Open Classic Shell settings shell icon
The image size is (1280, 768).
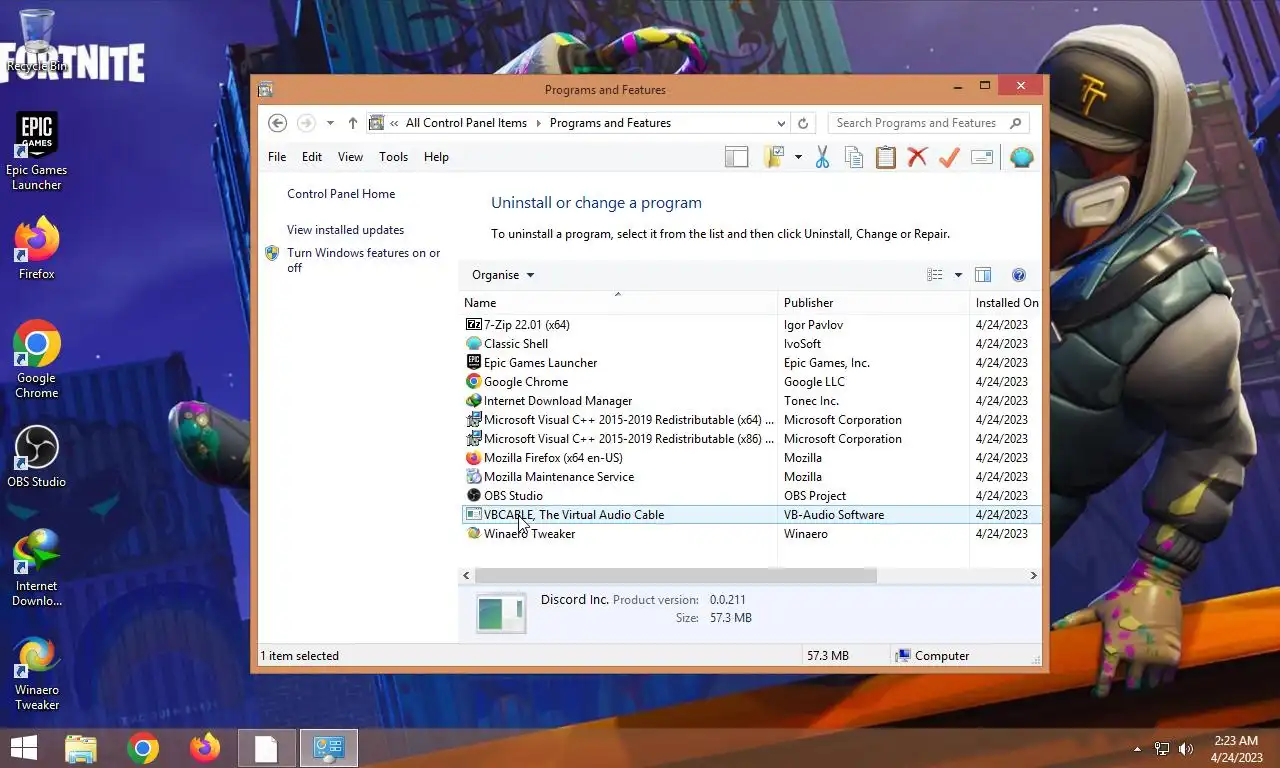click(x=1021, y=157)
